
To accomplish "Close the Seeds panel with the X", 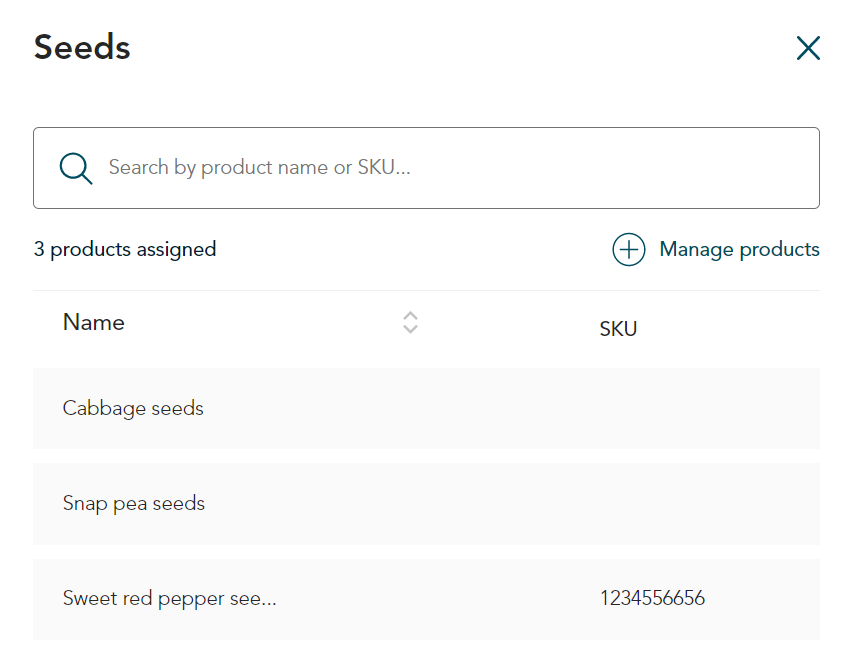I will pos(808,48).
